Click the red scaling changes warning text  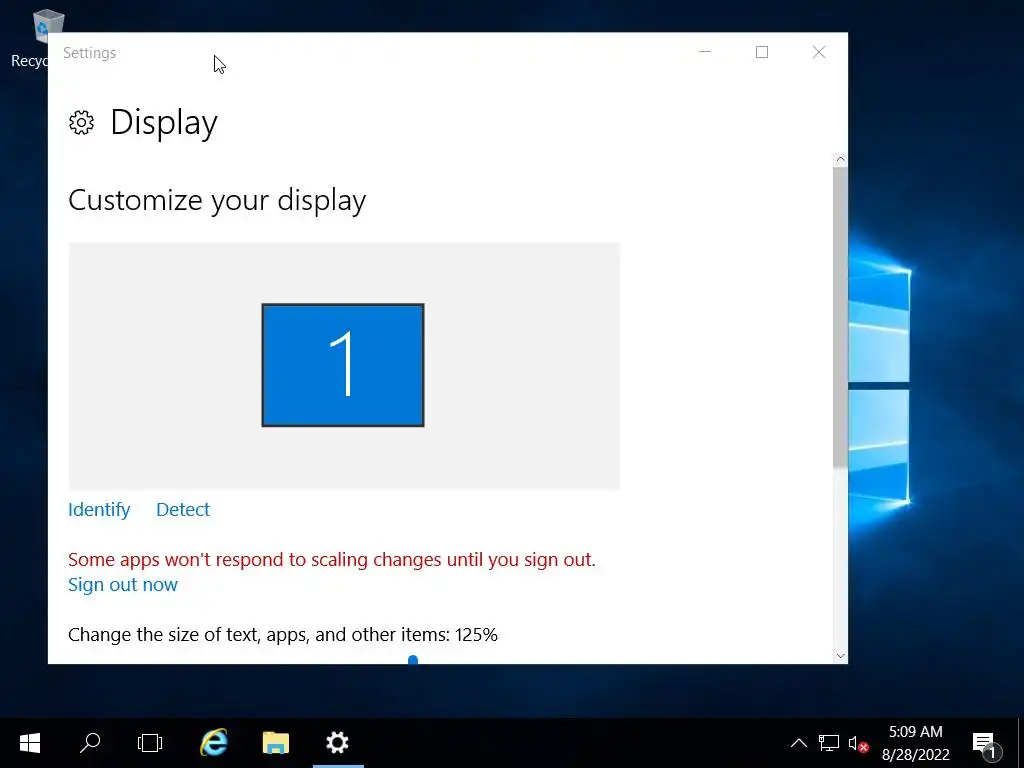coord(332,560)
